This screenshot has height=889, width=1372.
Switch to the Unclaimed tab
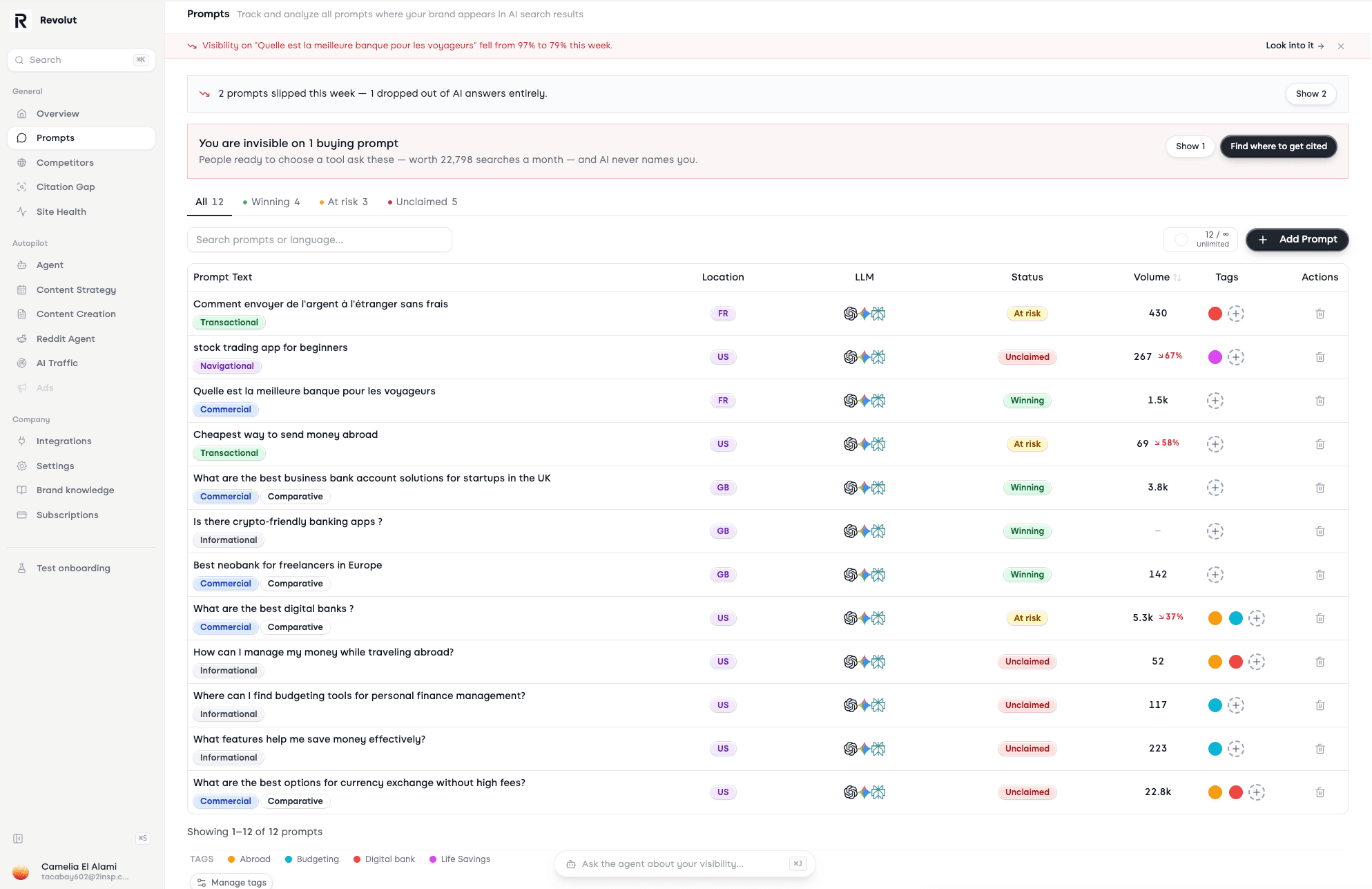[x=423, y=202]
